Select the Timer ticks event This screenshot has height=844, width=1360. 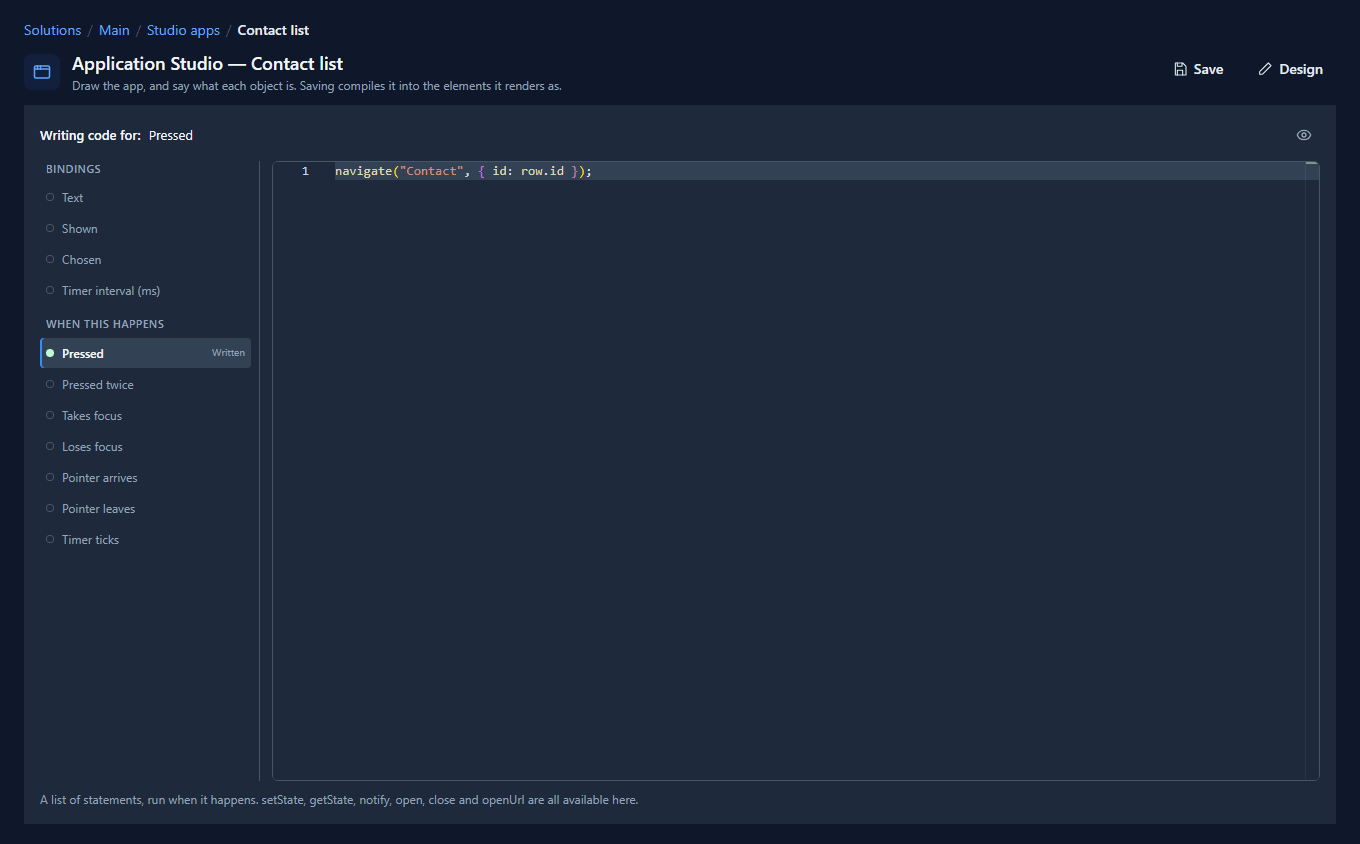coord(145,540)
